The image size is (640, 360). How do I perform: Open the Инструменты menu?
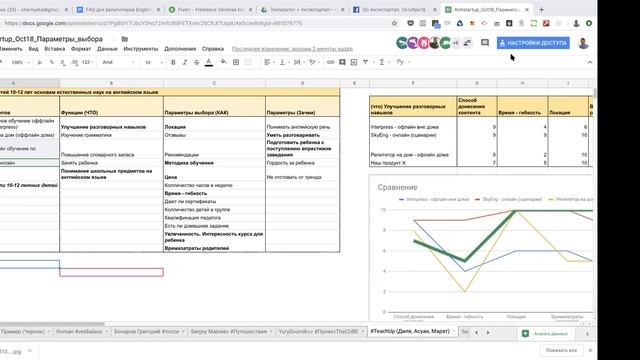(x=140, y=49)
